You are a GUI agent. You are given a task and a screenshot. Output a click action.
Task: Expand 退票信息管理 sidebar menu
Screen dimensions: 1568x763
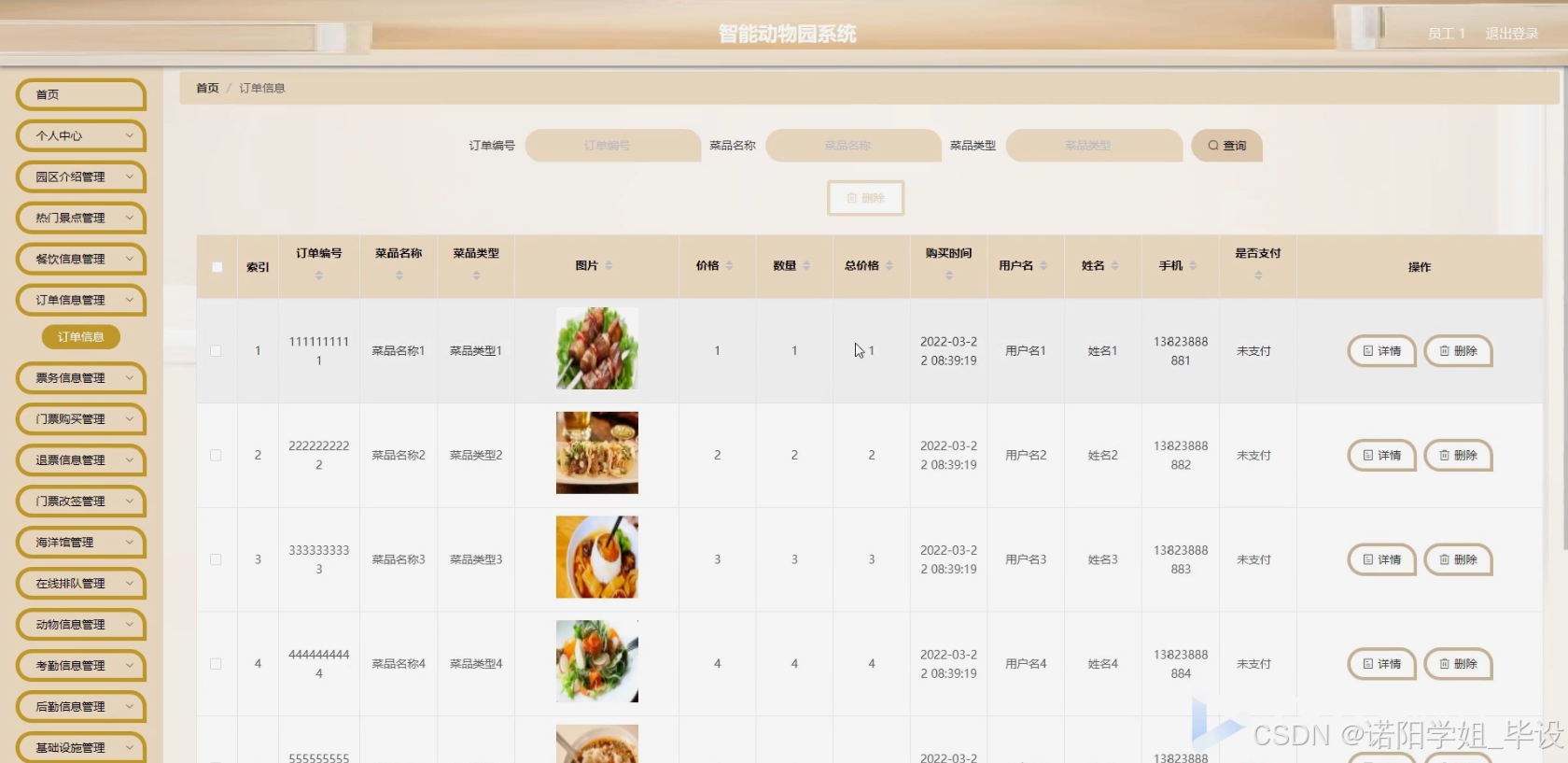(81, 460)
